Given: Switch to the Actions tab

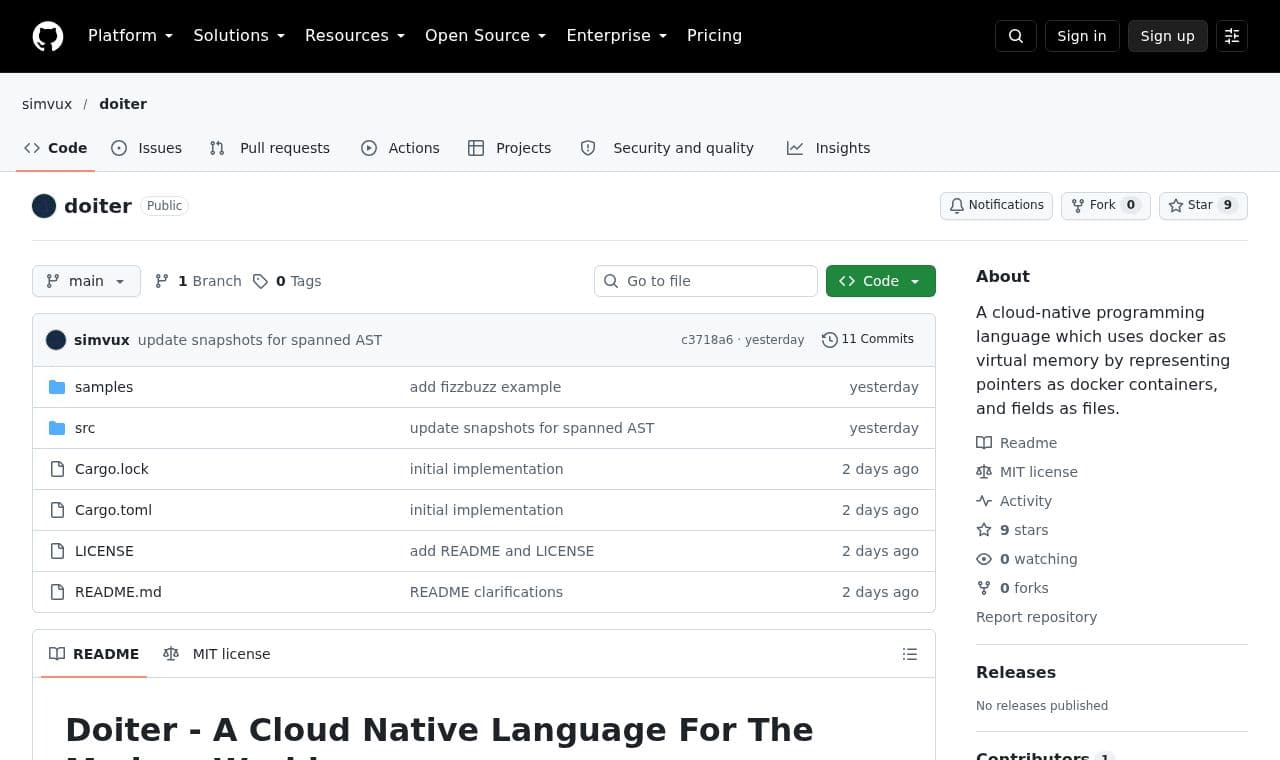Looking at the screenshot, I should 400,148.
